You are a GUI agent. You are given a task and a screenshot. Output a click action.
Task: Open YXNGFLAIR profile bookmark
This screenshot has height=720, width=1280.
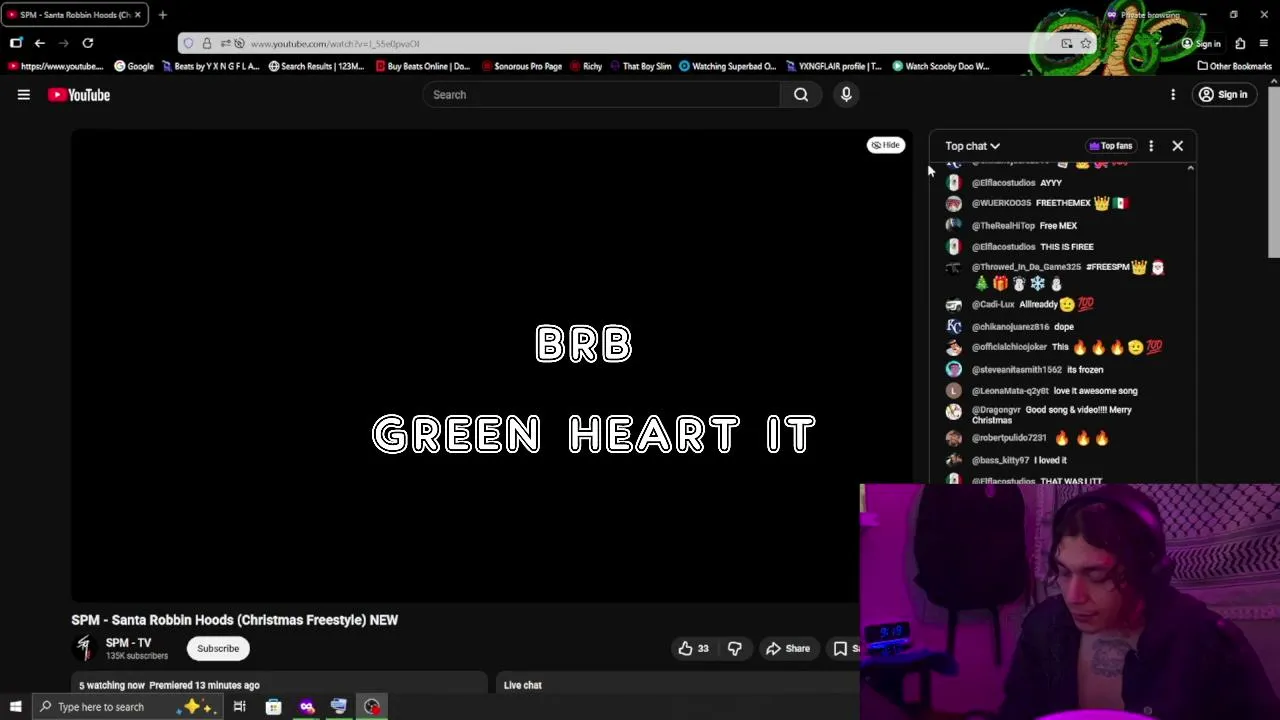[834, 66]
